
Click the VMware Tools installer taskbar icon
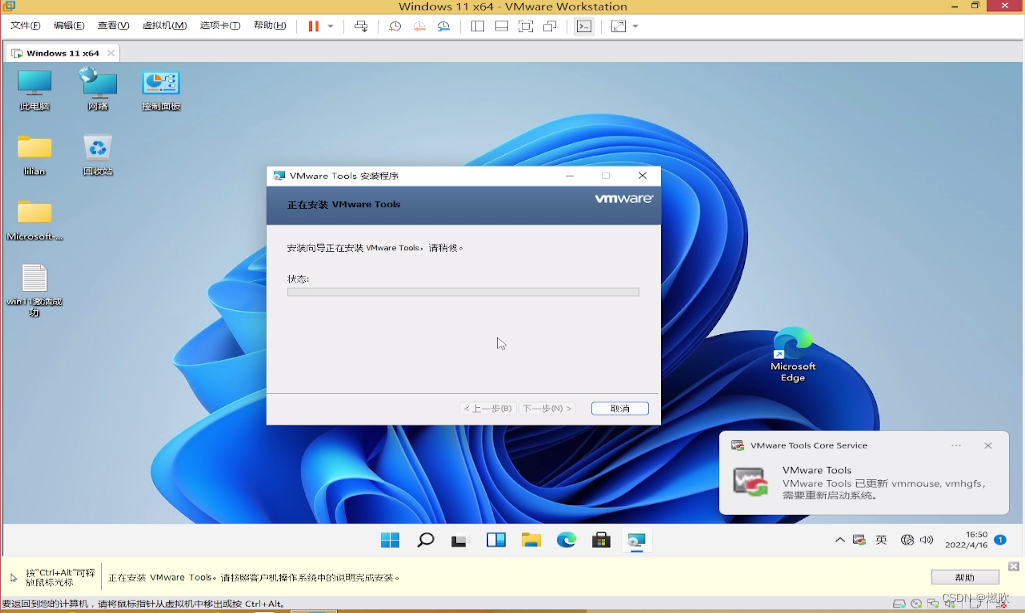(636, 540)
